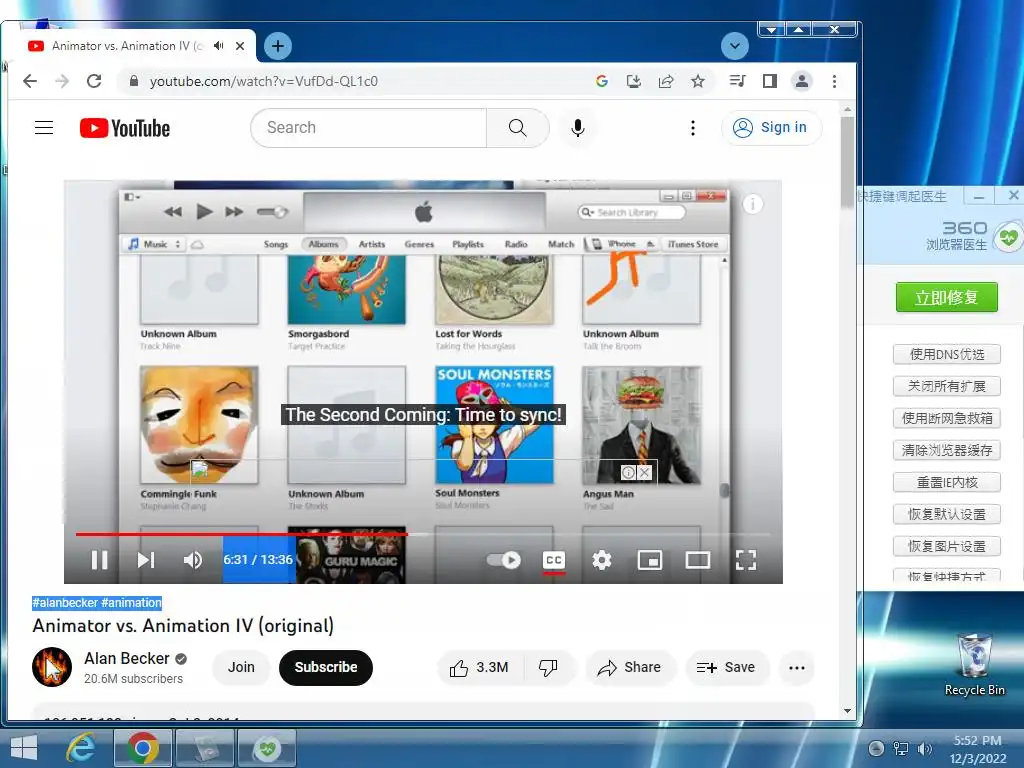Share this video
Screen dimensions: 1024x768
click(x=630, y=667)
